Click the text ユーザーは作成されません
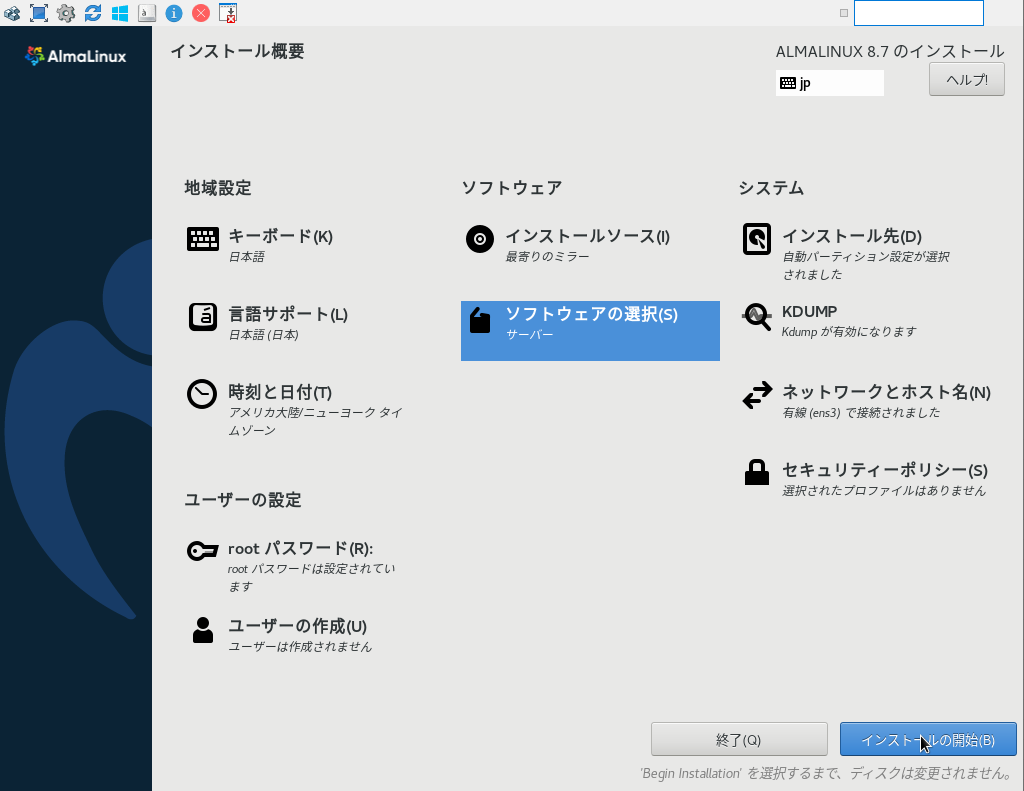Screen dimensions: 1024x791 300,647
